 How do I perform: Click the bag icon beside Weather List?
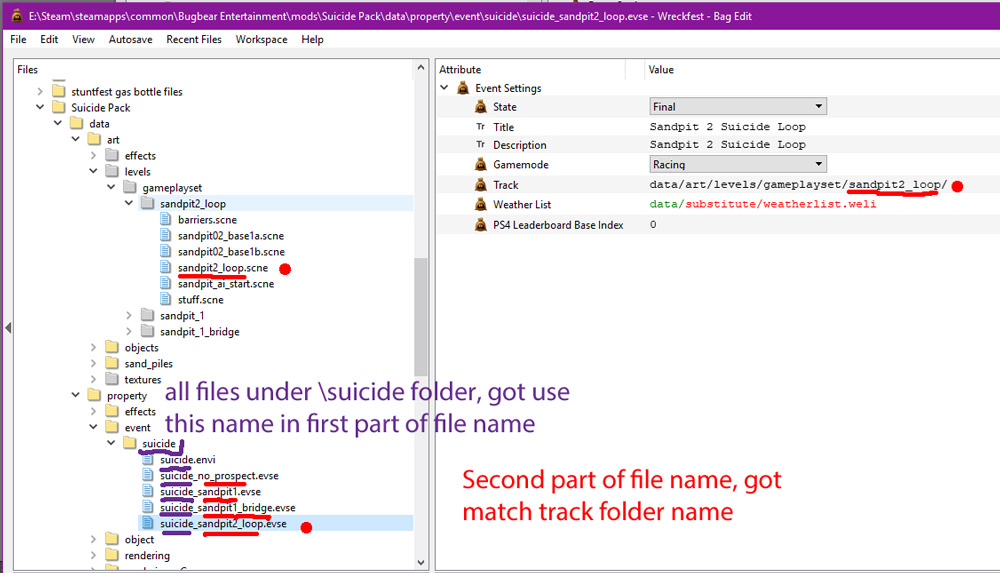481,205
